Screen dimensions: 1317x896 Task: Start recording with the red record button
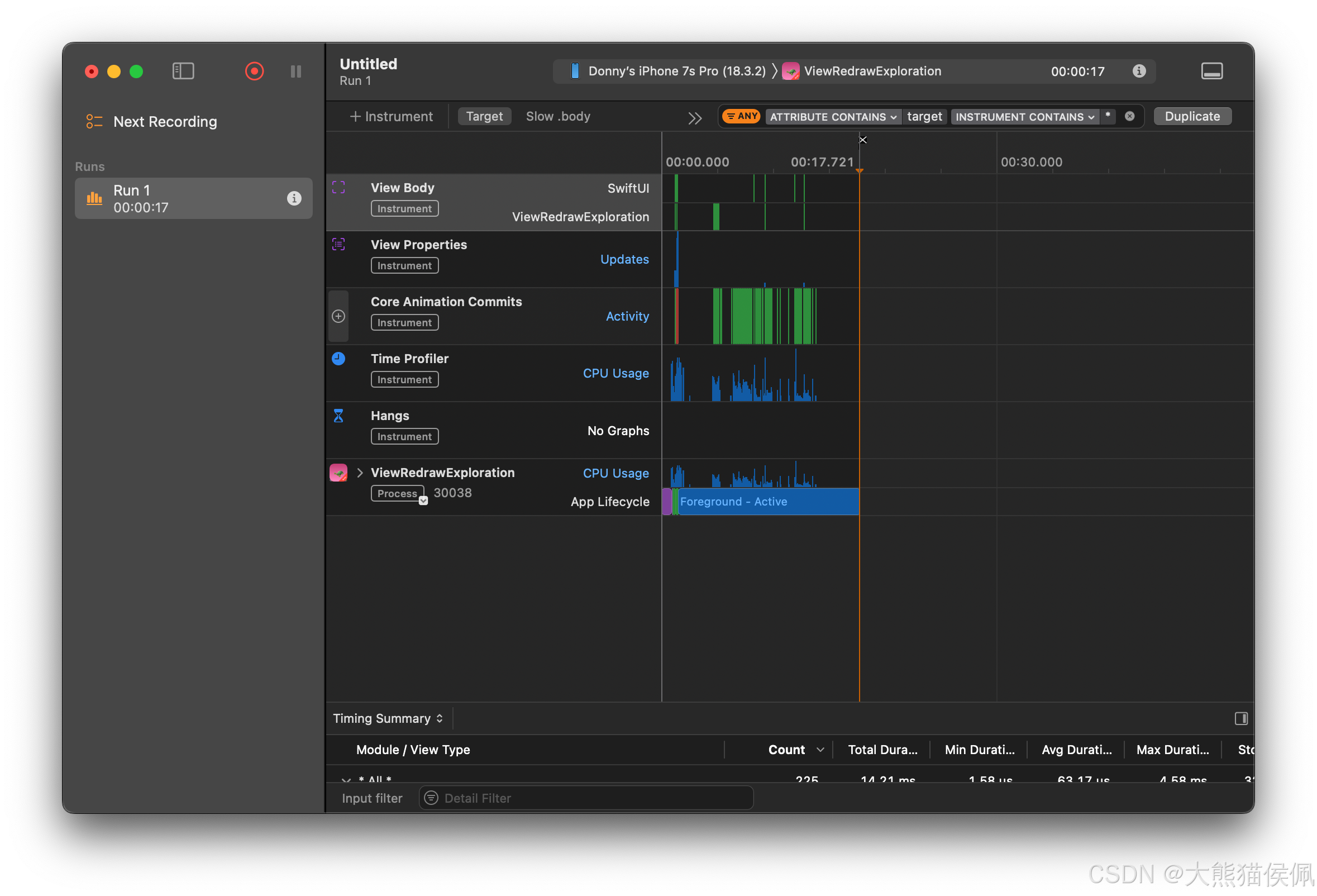point(254,72)
